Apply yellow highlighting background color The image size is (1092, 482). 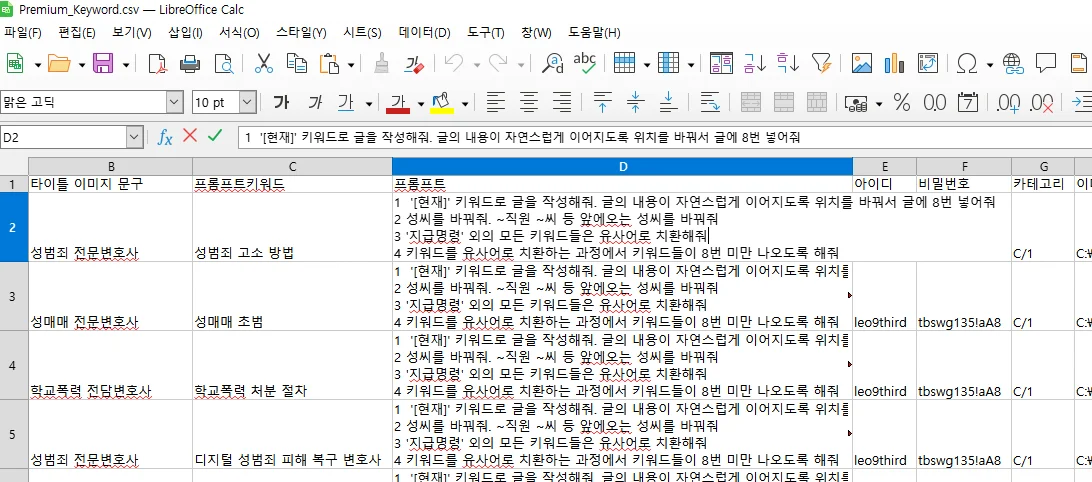point(441,102)
